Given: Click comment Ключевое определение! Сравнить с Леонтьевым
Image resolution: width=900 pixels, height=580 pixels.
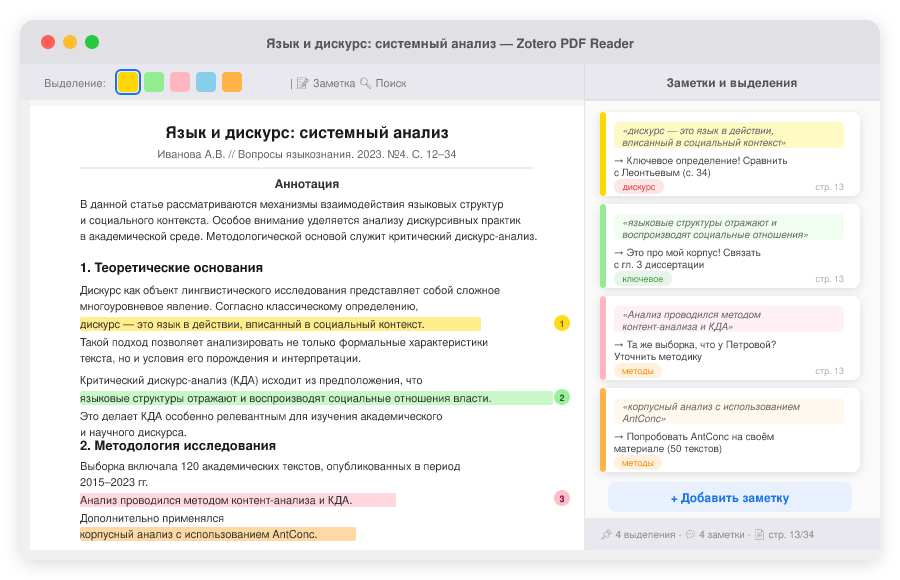Looking at the screenshot, I should coord(700,167).
